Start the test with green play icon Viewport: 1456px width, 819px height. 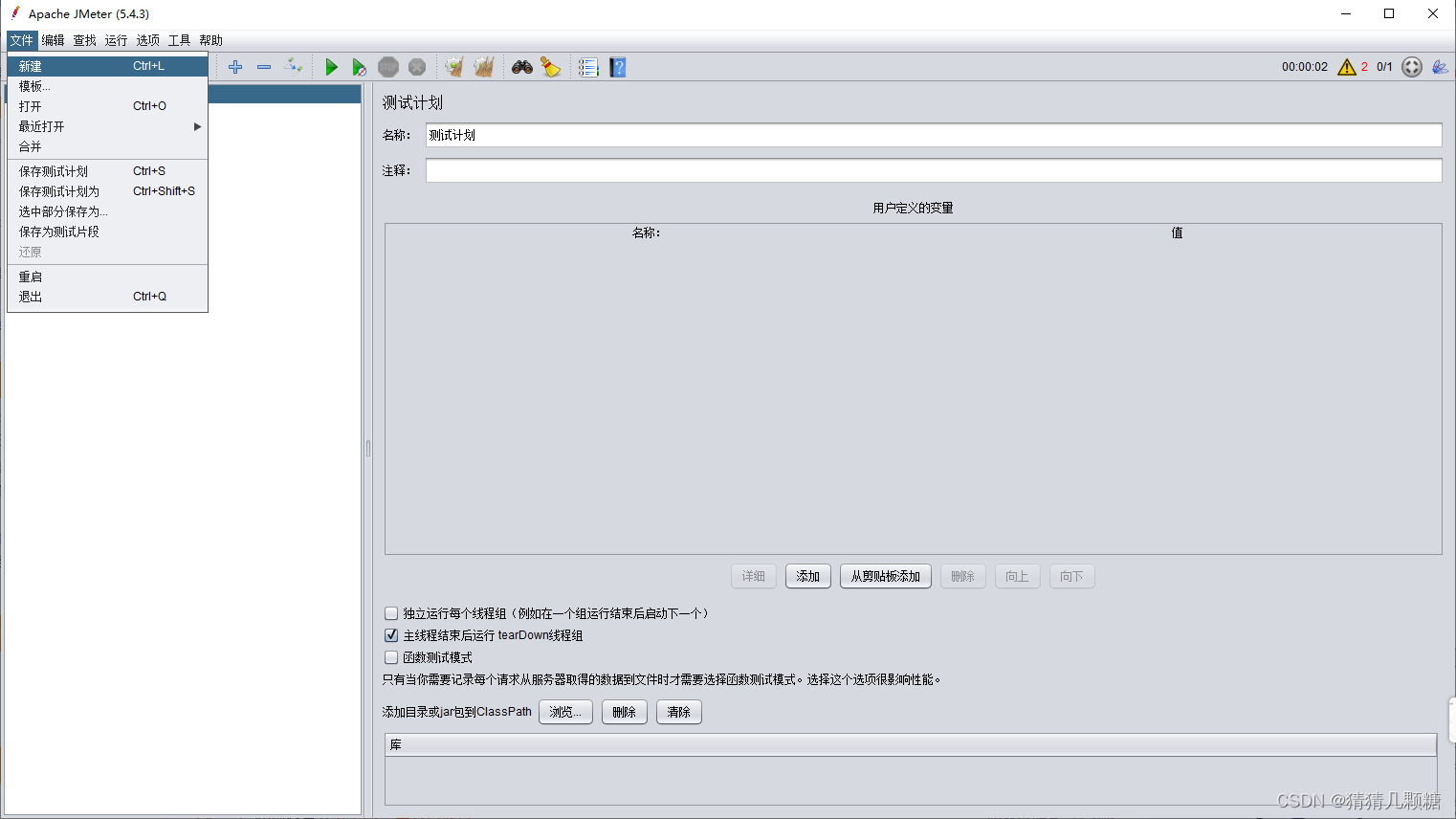331,67
